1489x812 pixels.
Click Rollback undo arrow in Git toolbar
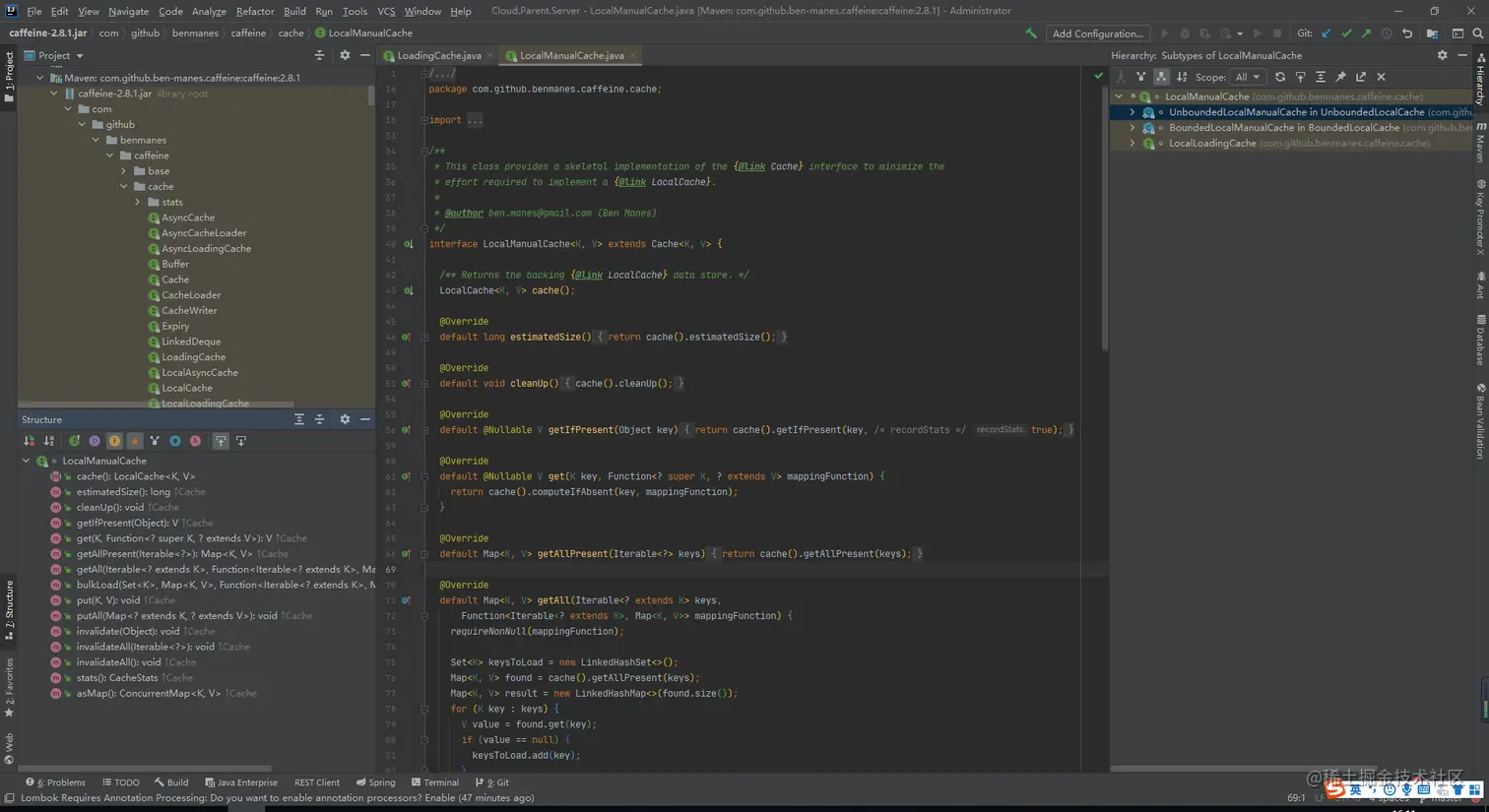[1407, 33]
